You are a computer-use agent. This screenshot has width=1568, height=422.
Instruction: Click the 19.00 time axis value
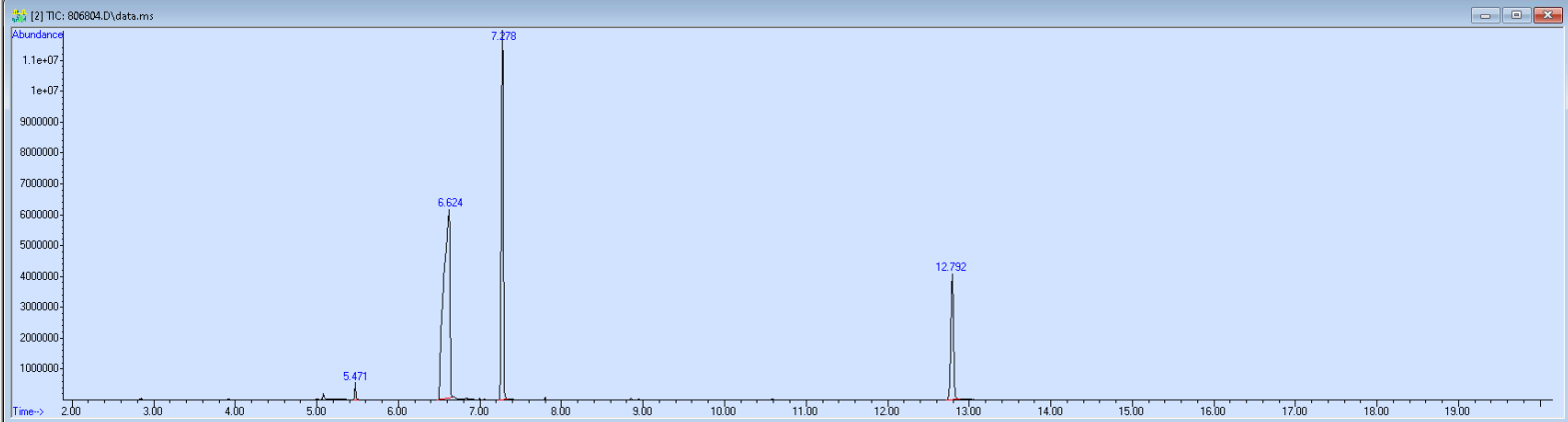click(x=1458, y=411)
